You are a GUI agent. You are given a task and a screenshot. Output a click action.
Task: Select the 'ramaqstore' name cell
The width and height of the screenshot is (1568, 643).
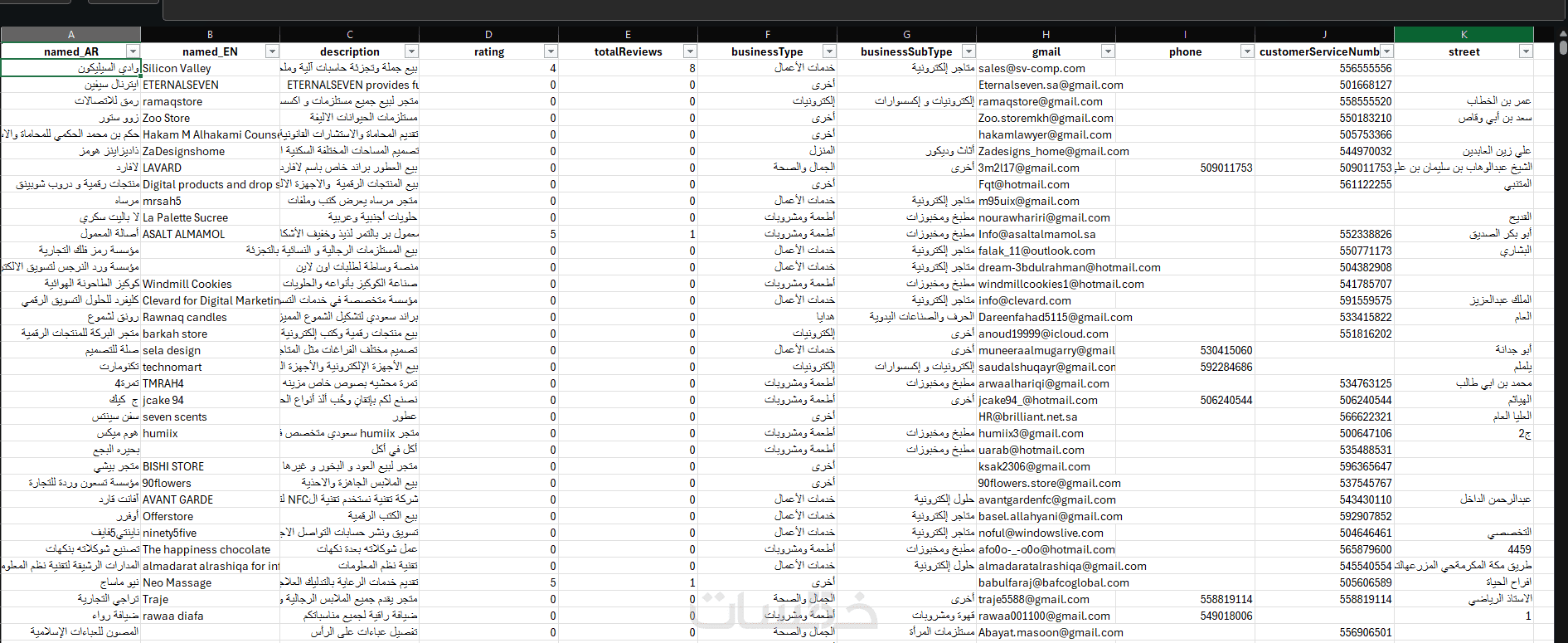point(211,101)
